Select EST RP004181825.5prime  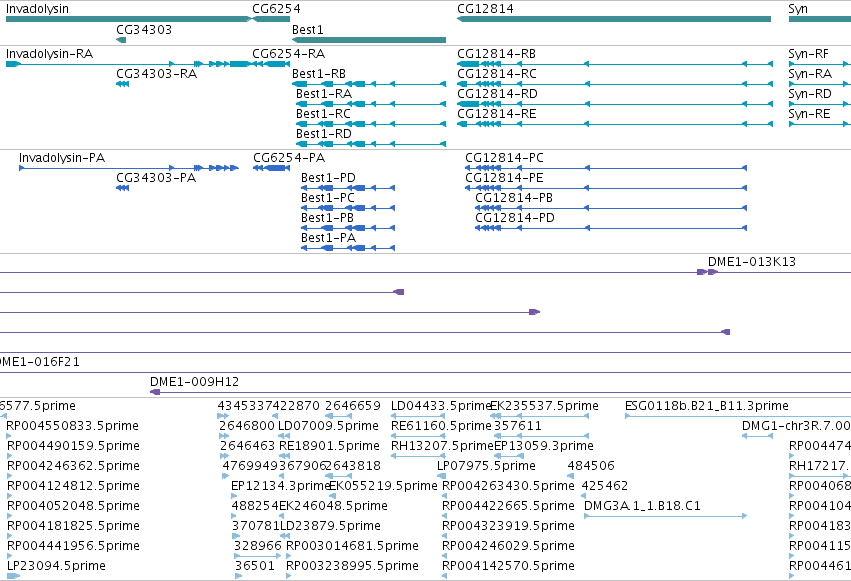coord(9,536)
